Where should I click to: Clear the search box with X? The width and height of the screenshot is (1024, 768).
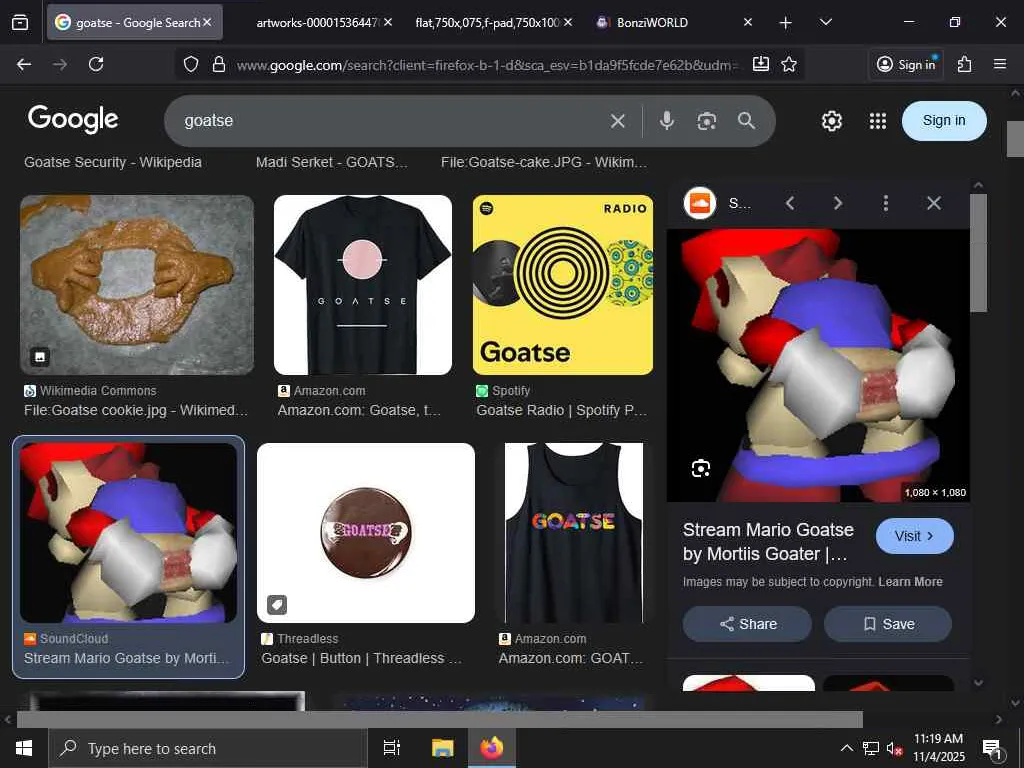[x=618, y=121]
